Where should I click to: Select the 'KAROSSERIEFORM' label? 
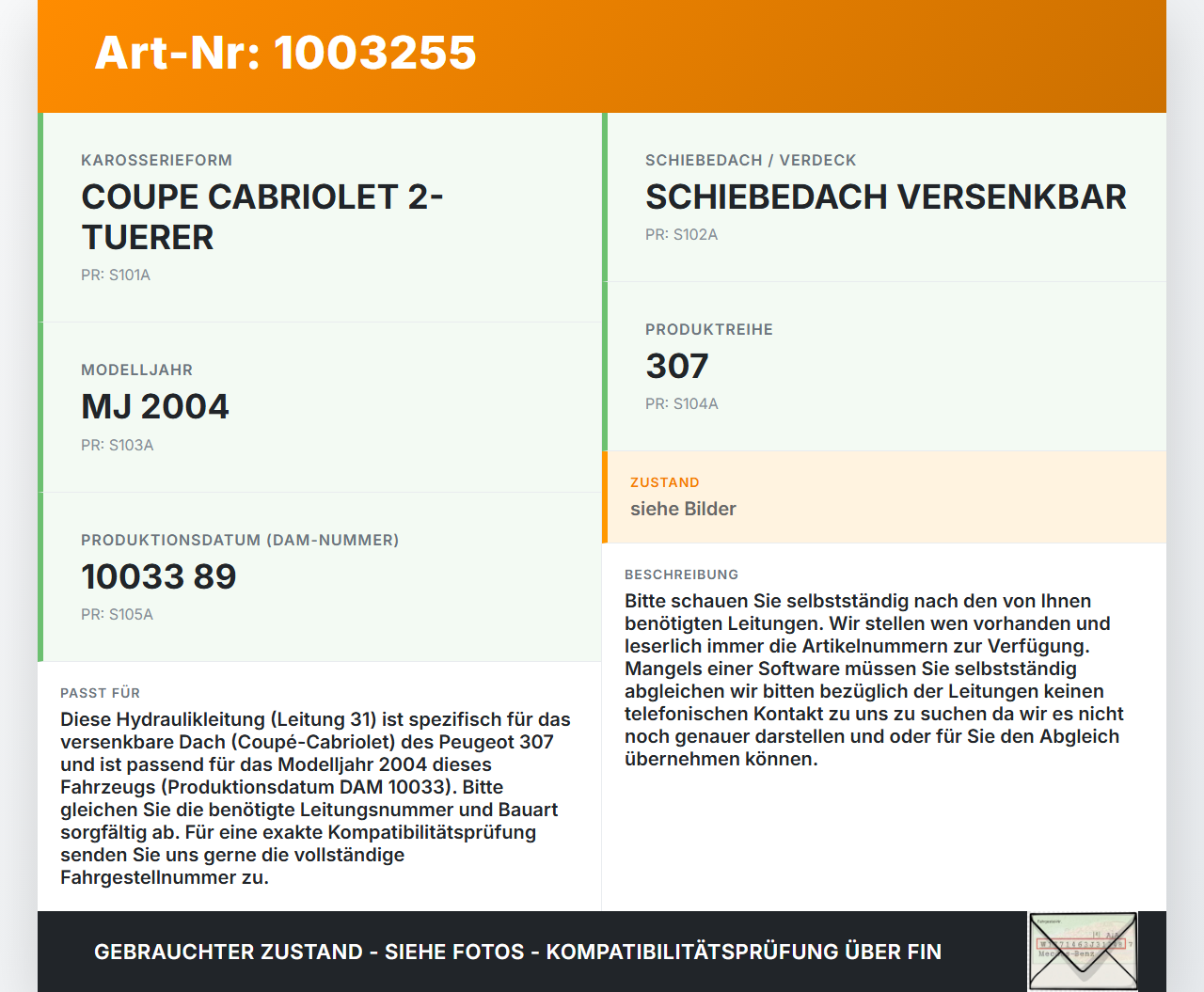click(156, 160)
